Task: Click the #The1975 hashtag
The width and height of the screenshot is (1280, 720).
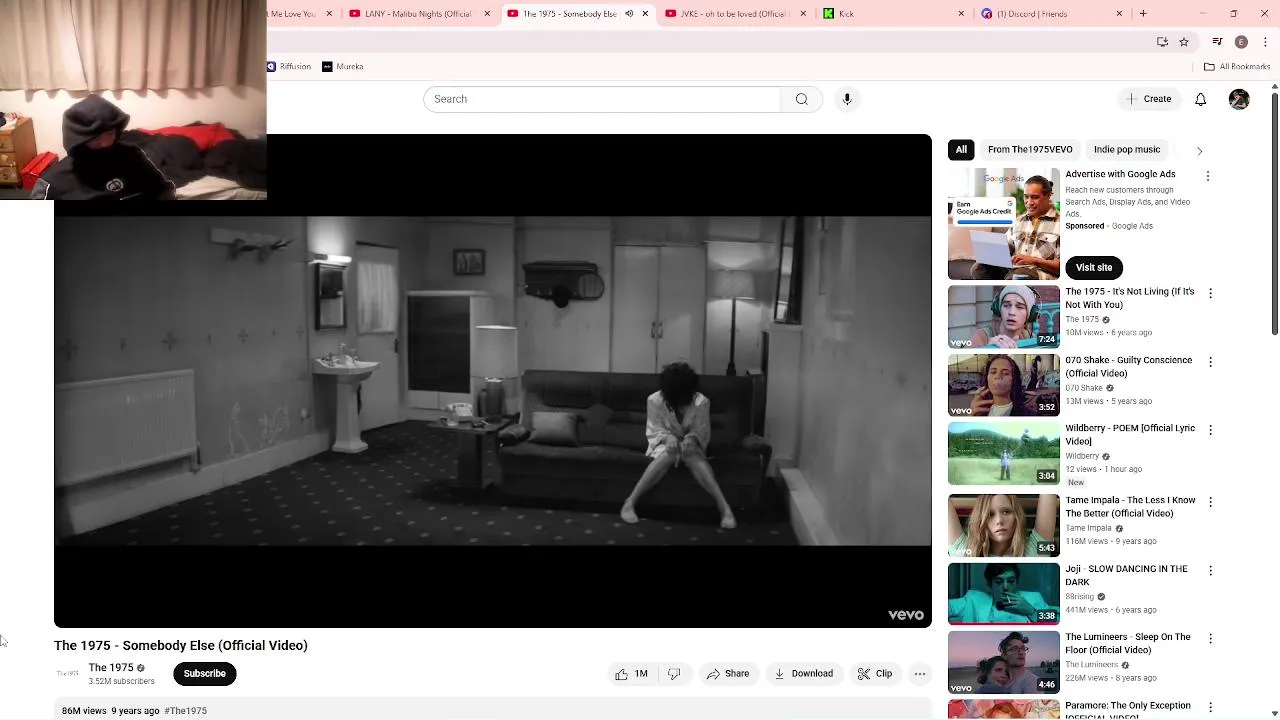Action: pyautogui.click(x=186, y=711)
